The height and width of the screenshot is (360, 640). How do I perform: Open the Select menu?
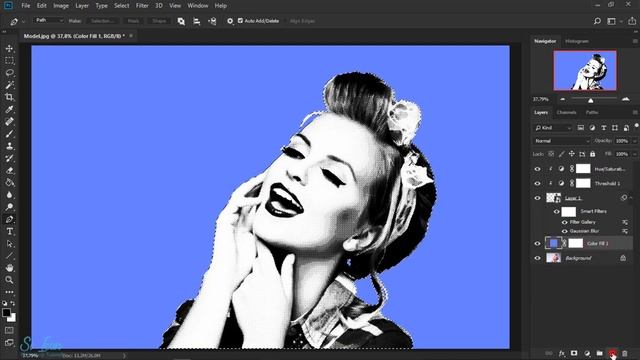click(x=121, y=6)
